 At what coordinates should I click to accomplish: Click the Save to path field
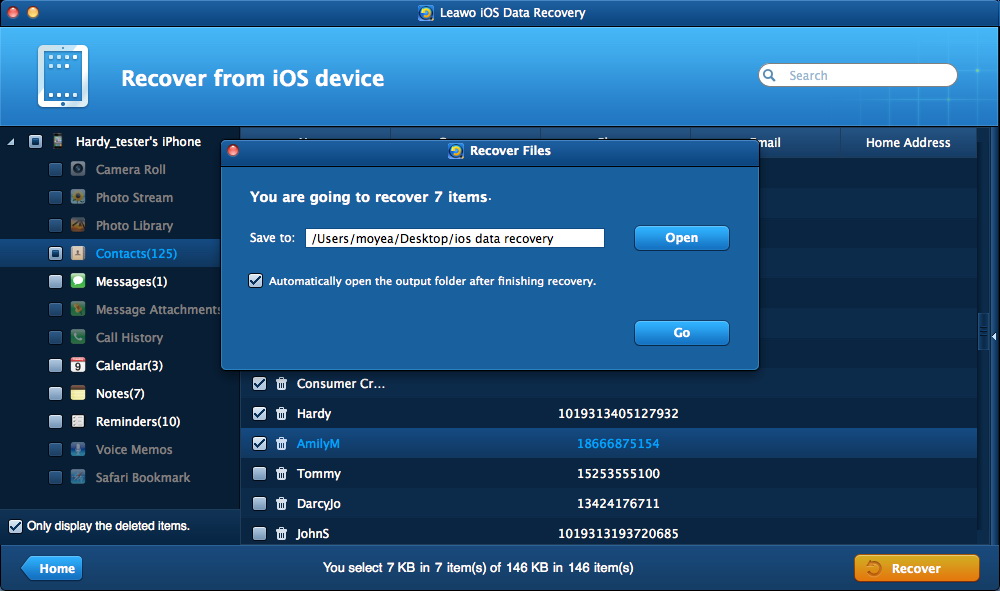(x=454, y=238)
